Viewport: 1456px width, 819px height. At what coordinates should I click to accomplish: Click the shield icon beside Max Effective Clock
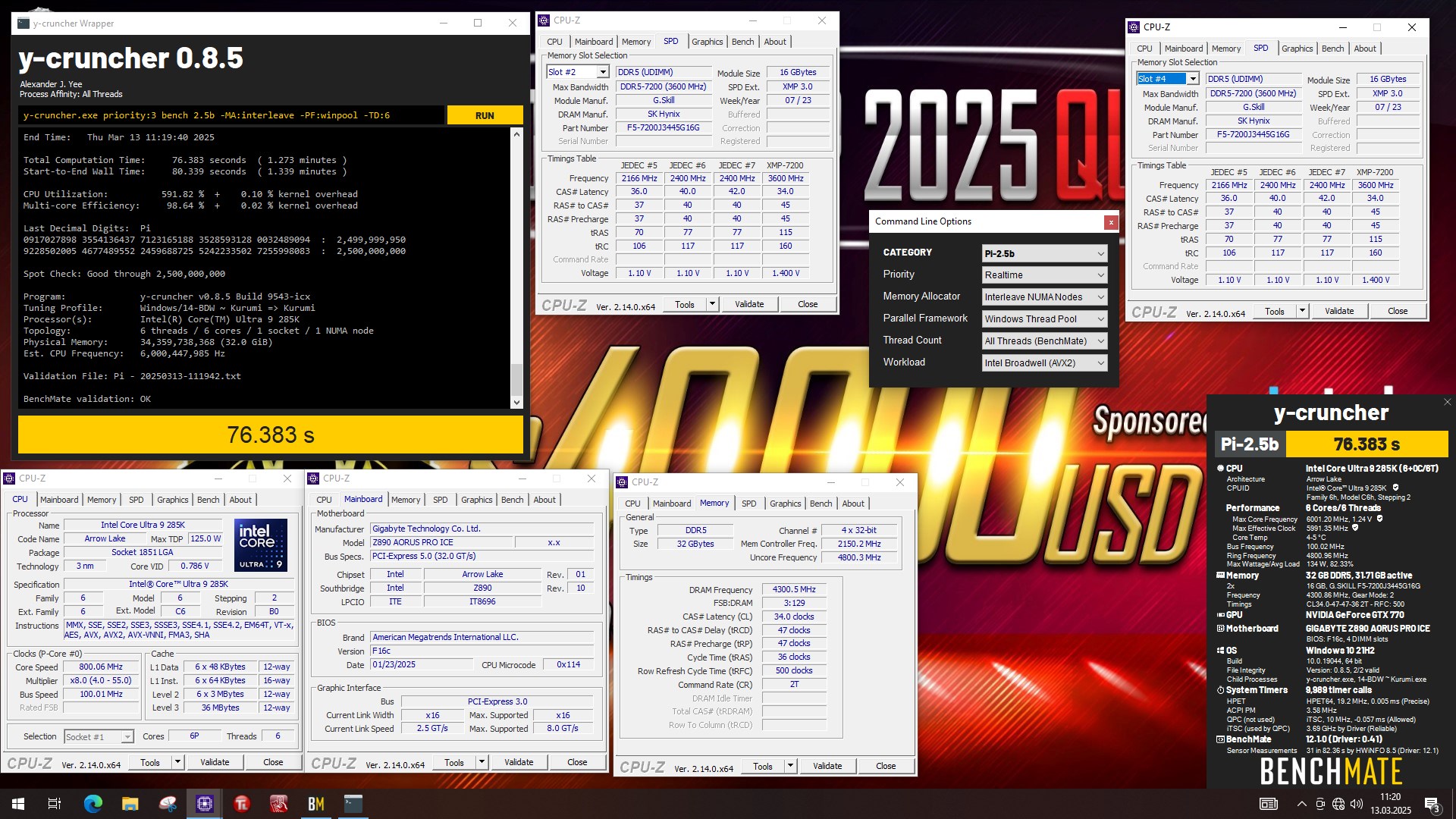pos(1355,528)
